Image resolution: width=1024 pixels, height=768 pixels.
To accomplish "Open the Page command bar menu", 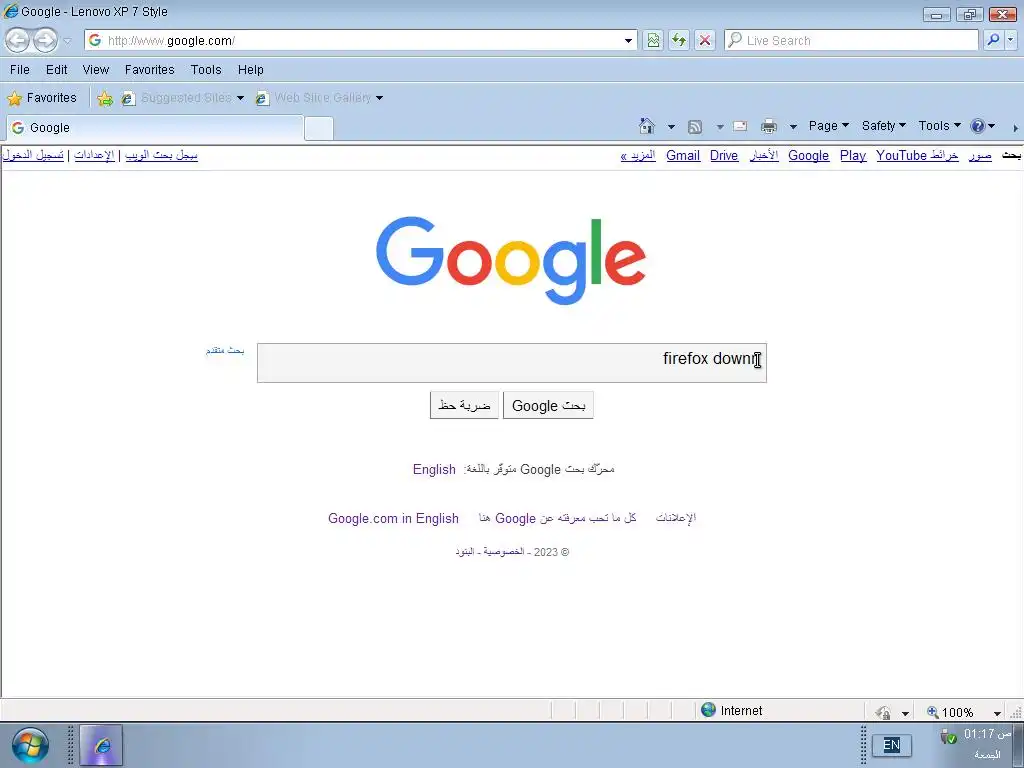I will click(829, 125).
